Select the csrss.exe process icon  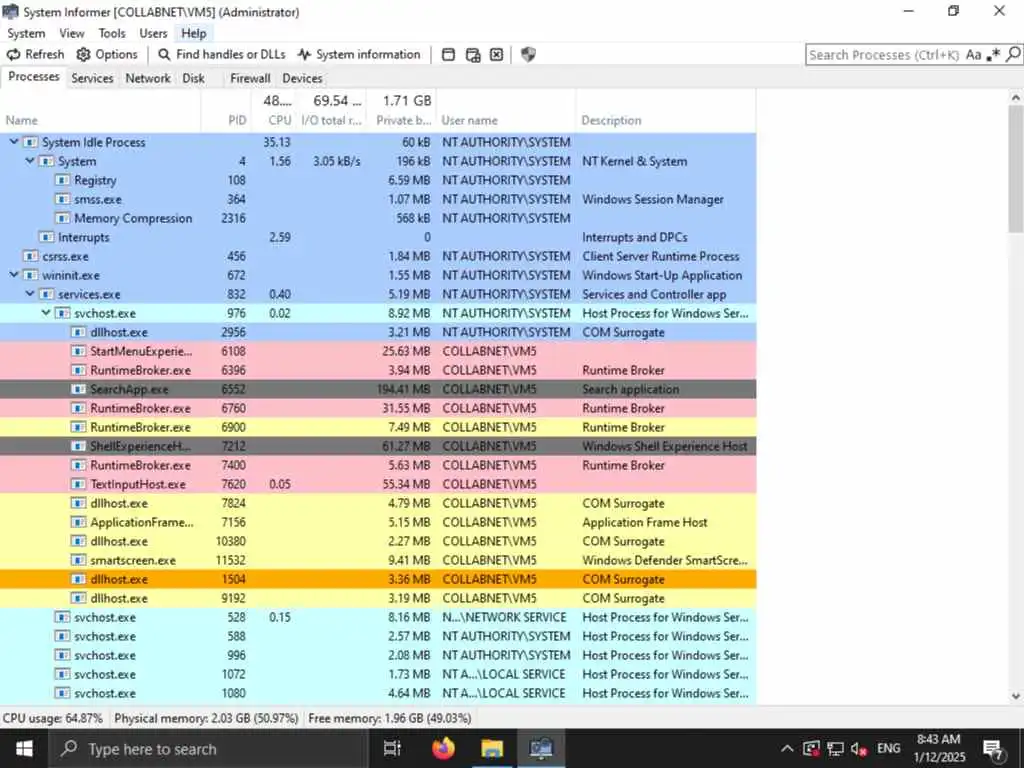(30, 256)
